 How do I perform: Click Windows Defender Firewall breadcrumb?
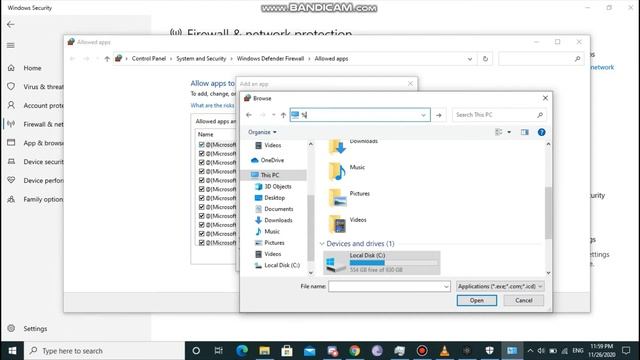point(271,59)
